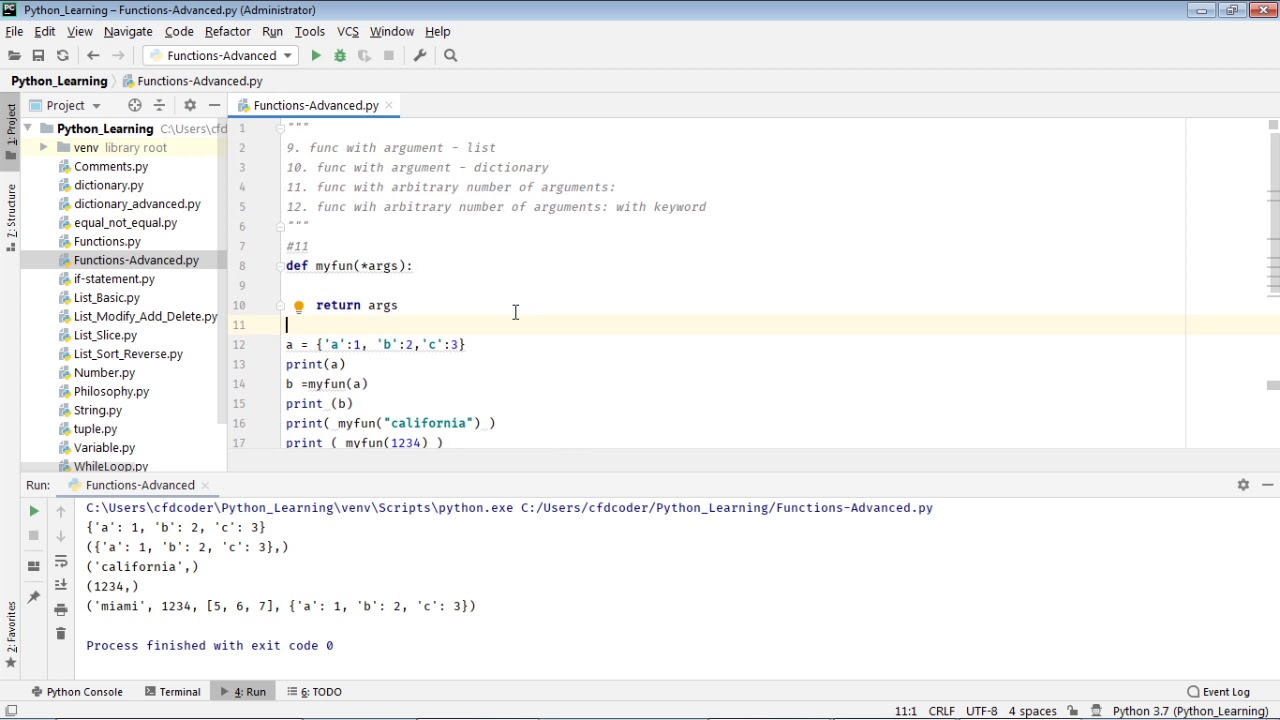
Task: Open the VCS menu
Action: click(348, 31)
